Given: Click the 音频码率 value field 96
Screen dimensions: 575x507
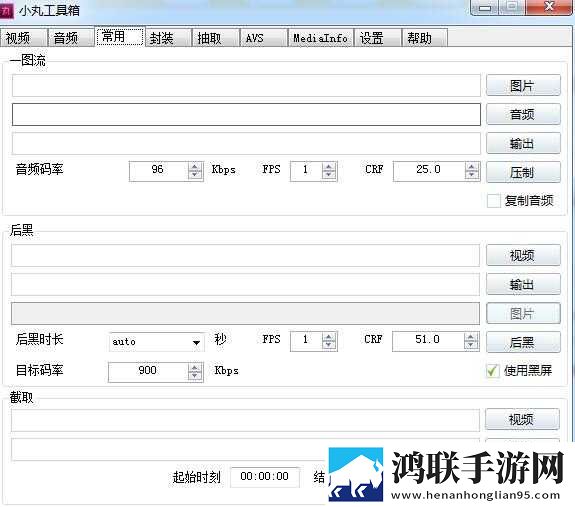Looking at the screenshot, I should click(x=159, y=171).
